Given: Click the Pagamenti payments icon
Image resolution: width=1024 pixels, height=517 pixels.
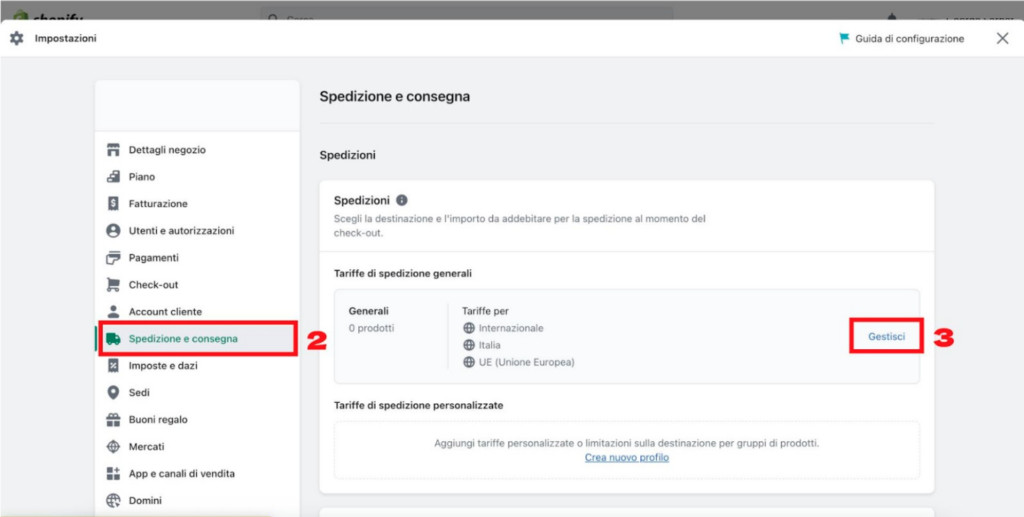Looking at the screenshot, I should pos(113,258).
